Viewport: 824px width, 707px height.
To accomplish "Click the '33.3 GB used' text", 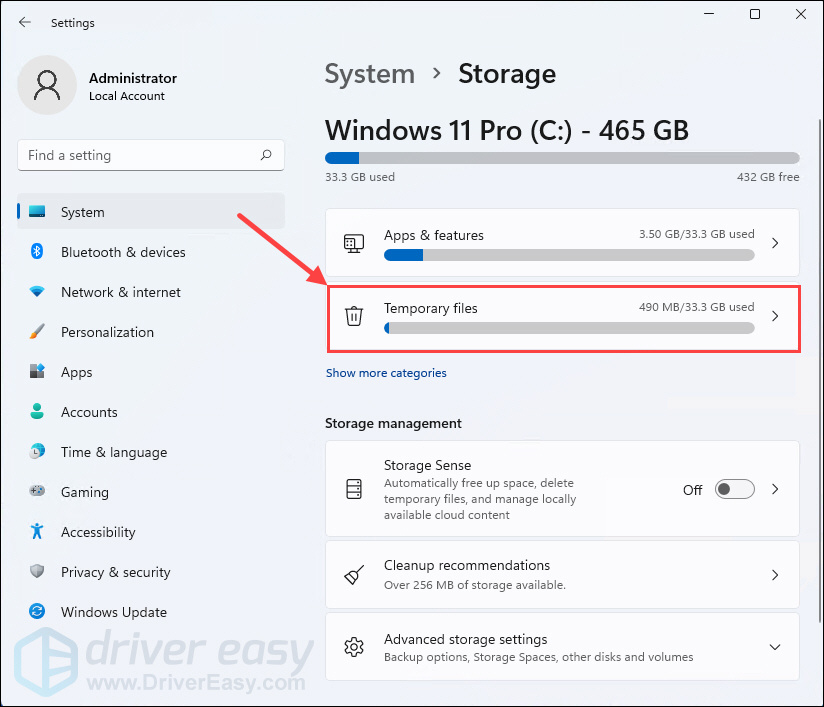I will pos(359,177).
